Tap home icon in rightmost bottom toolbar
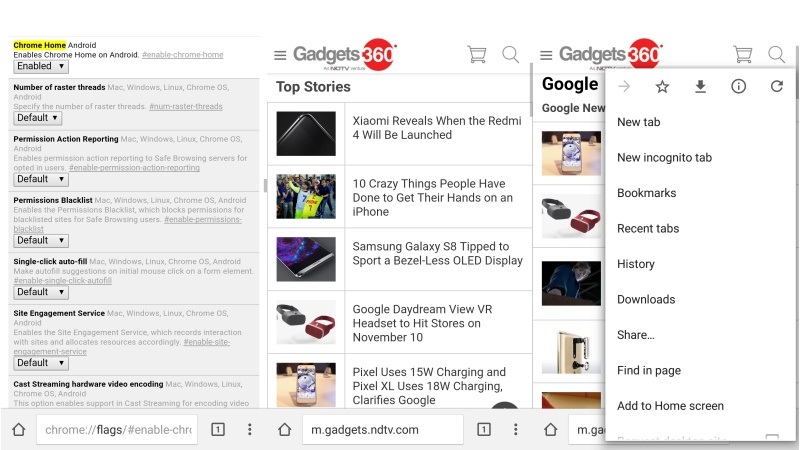The width and height of the screenshot is (800, 450). (551, 430)
